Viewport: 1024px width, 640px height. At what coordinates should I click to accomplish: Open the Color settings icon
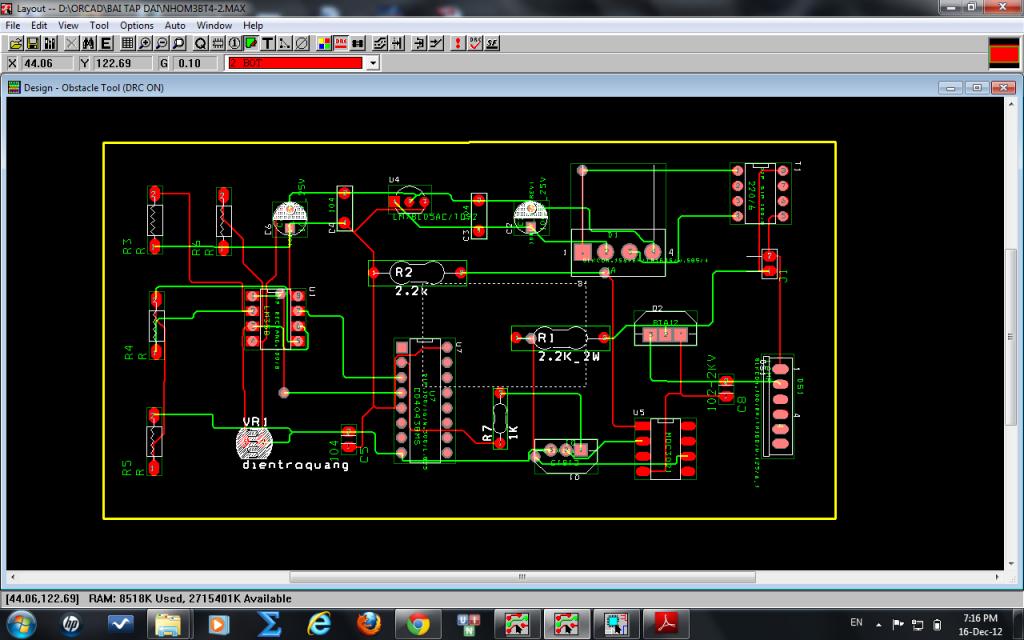point(324,44)
